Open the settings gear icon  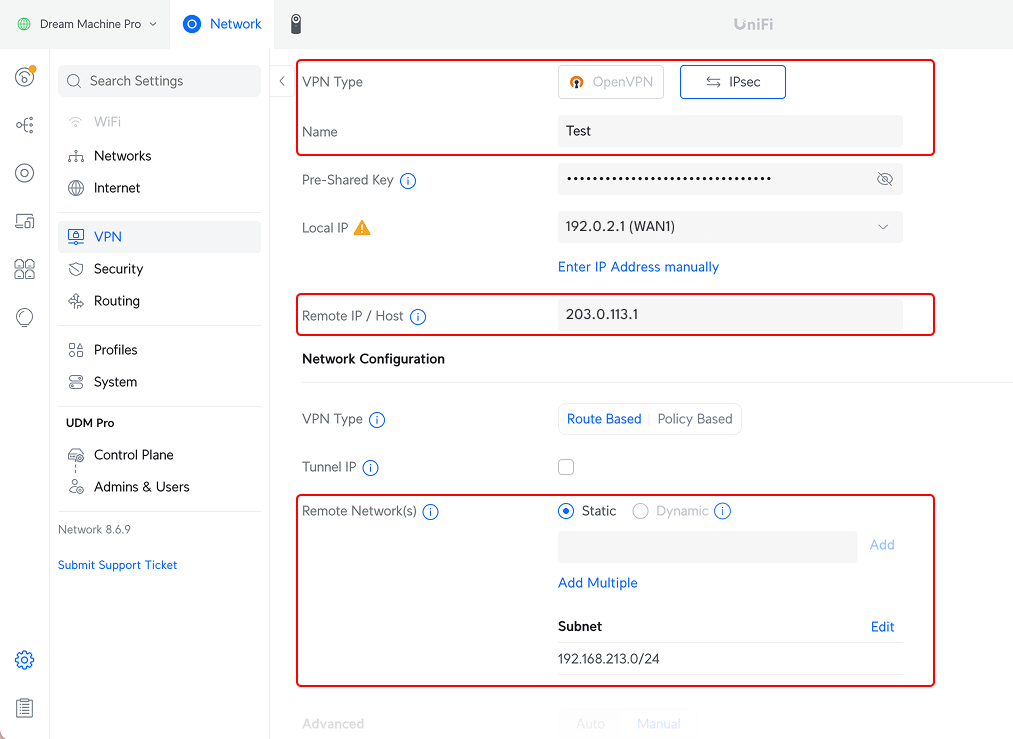[25, 660]
